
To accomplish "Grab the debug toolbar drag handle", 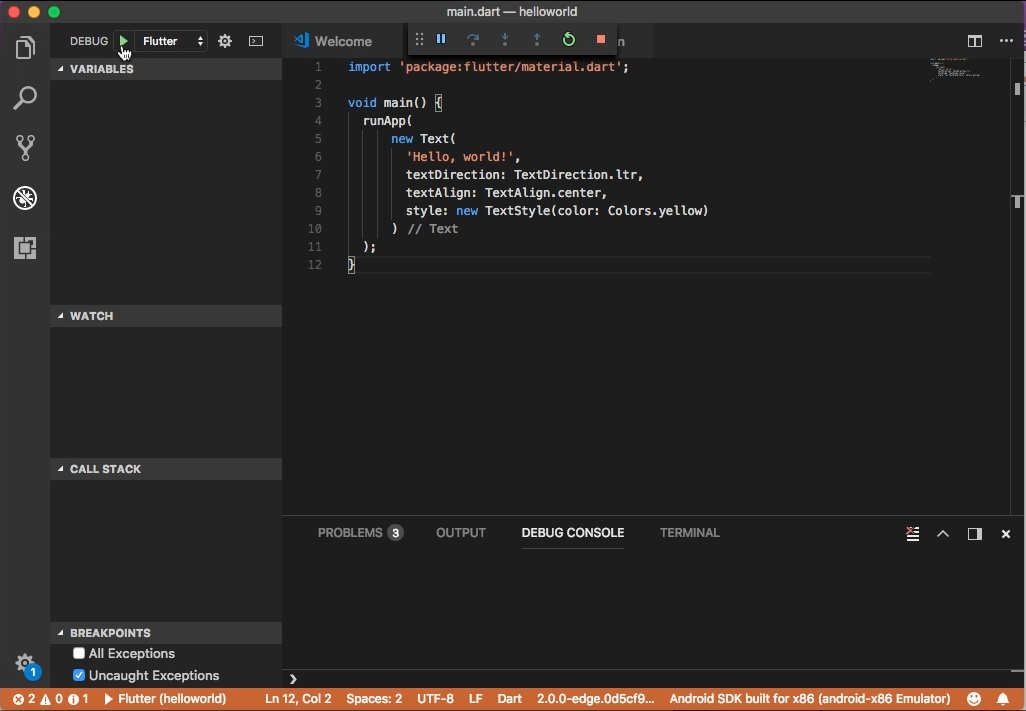I will pos(419,39).
